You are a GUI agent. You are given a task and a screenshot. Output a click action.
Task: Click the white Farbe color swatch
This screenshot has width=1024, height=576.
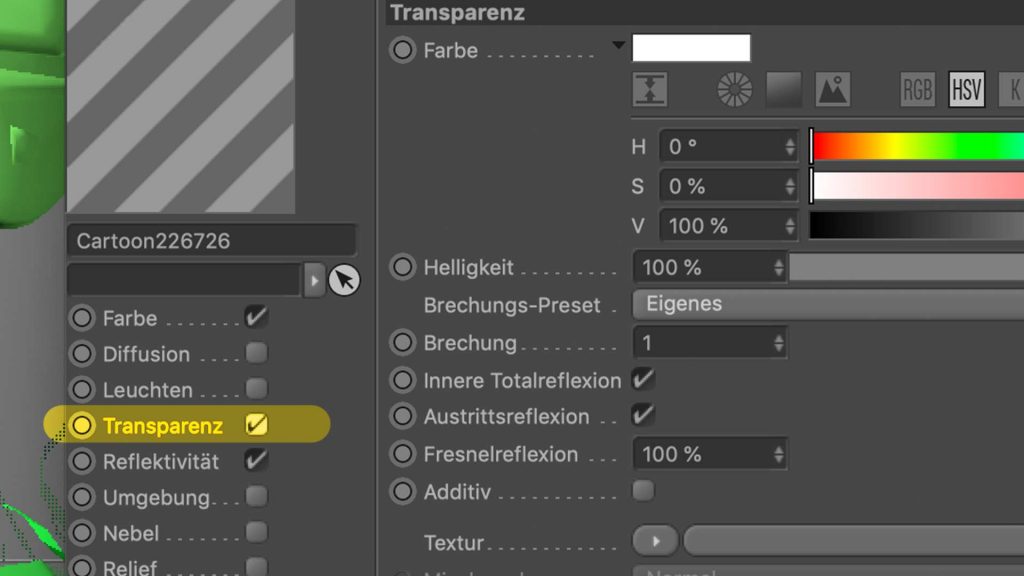pos(691,48)
